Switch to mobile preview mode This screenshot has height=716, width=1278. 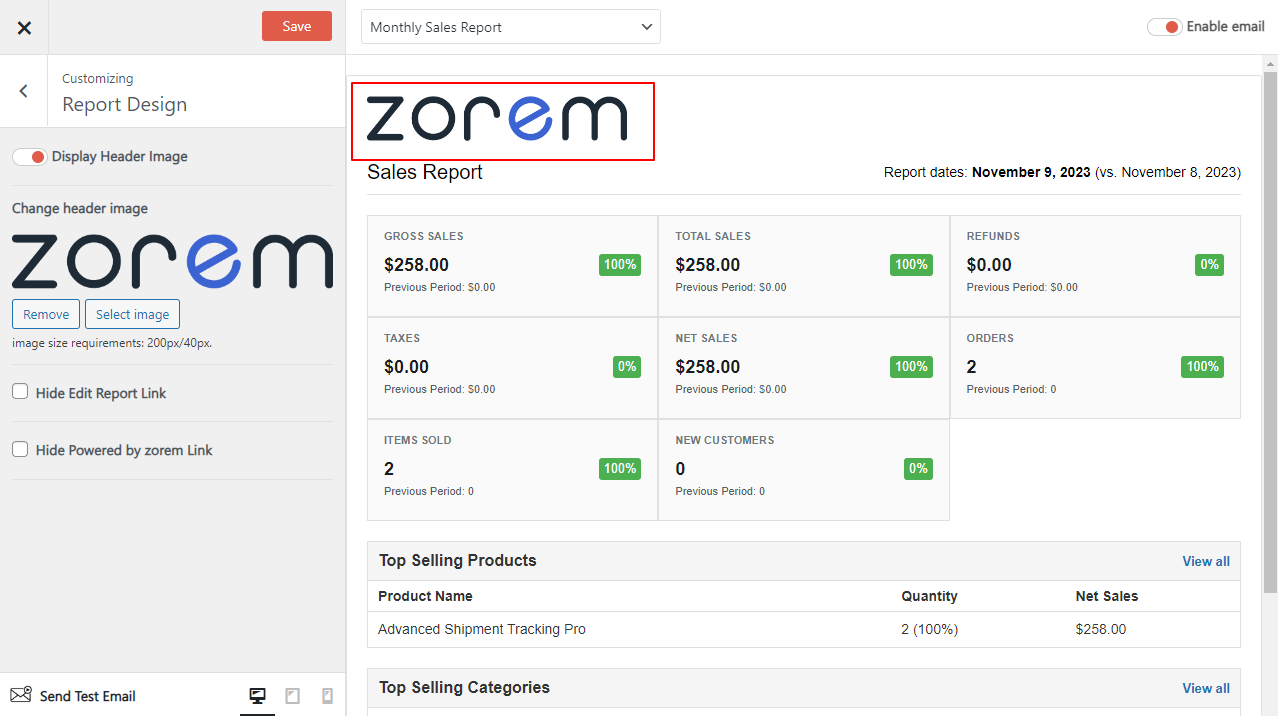pos(327,695)
